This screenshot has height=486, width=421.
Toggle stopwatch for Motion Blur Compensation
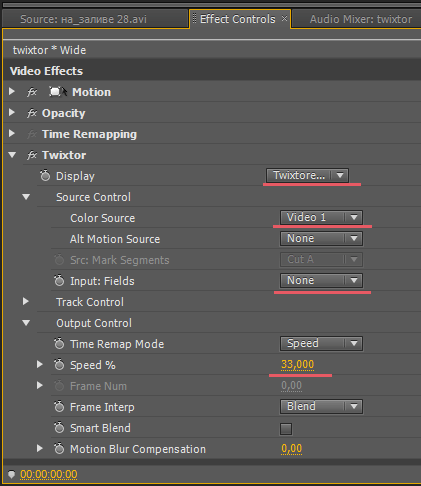(x=59, y=449)
